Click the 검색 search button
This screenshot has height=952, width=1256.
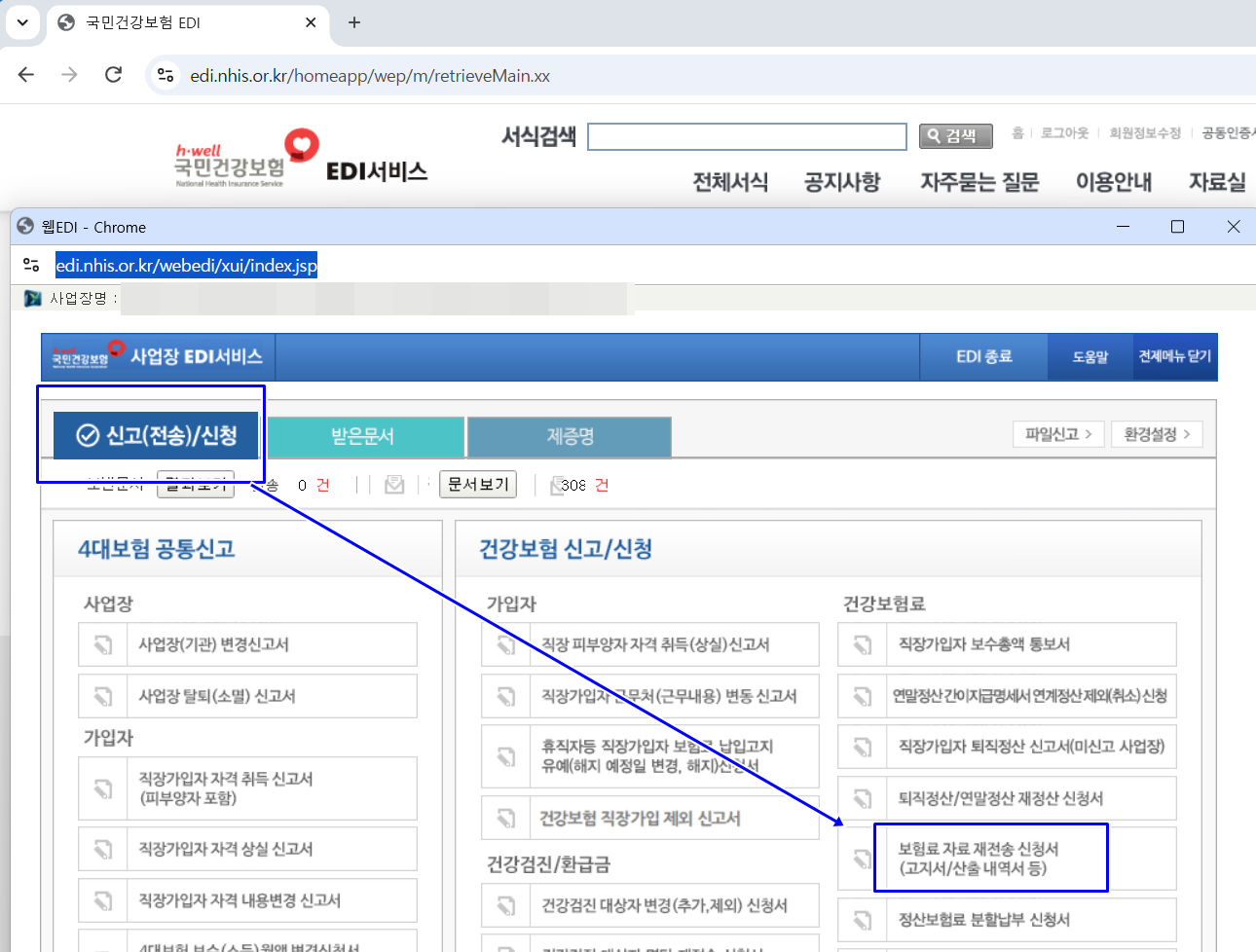point(956,136)
